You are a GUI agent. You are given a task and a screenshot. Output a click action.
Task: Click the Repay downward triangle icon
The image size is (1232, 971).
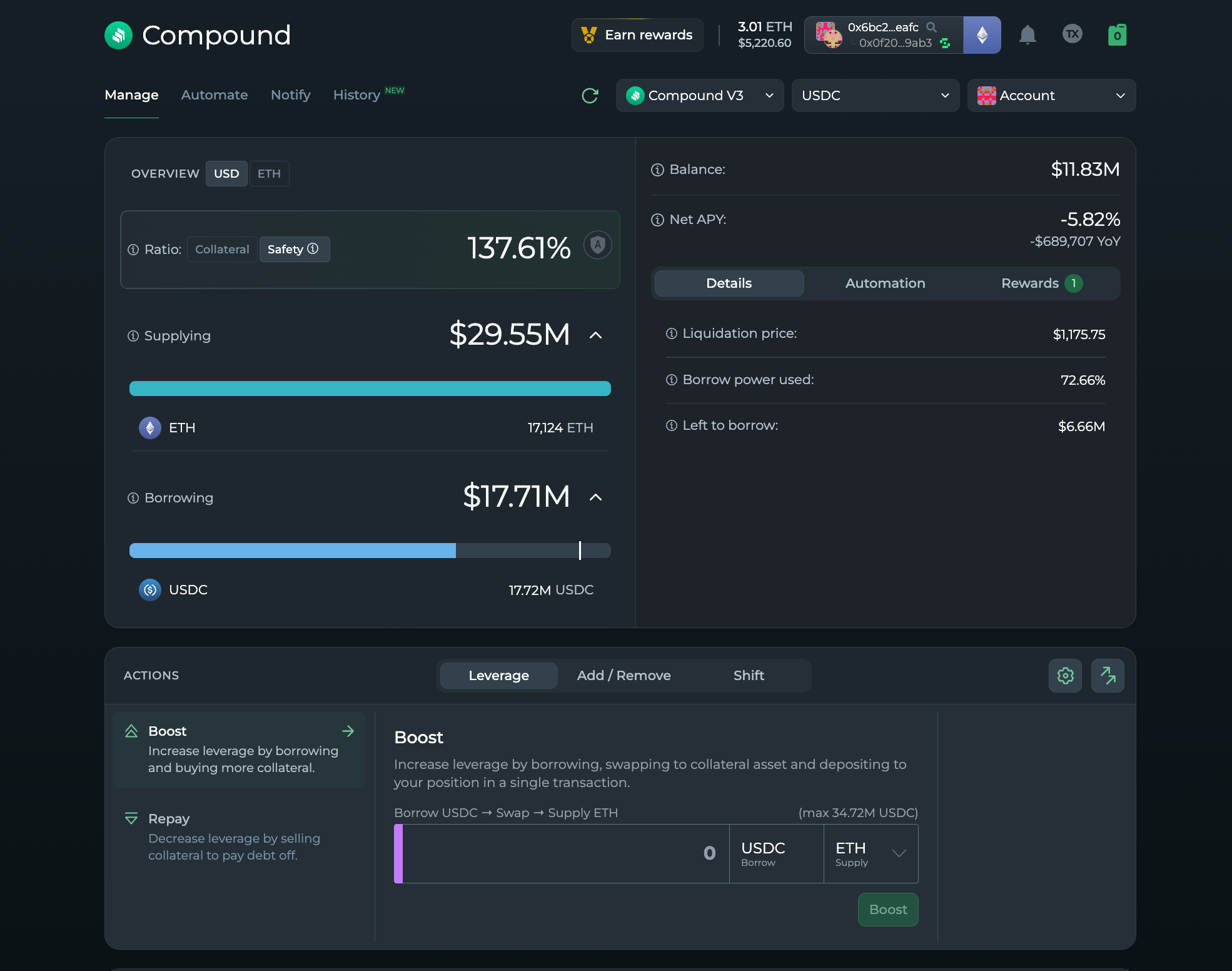[x=131, y=818]
